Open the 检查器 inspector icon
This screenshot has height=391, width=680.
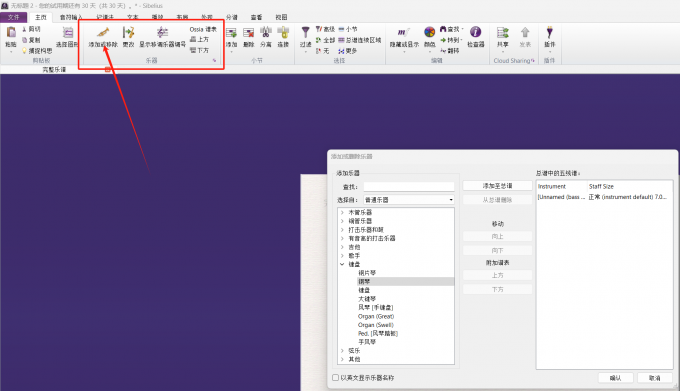(475, 32)
